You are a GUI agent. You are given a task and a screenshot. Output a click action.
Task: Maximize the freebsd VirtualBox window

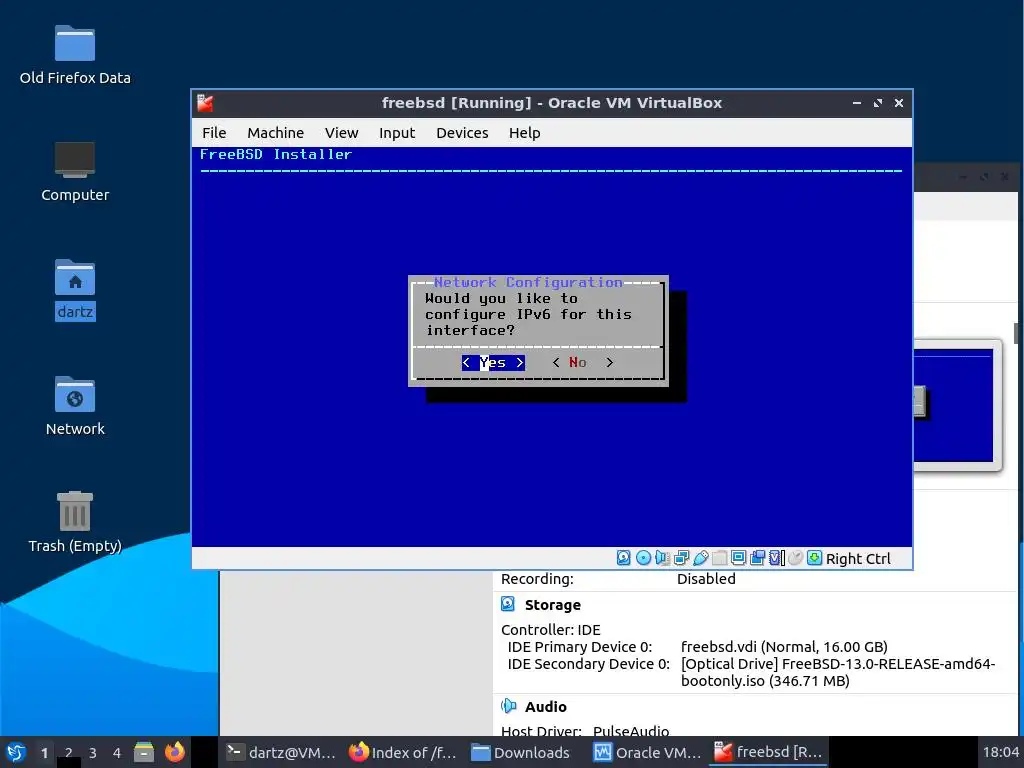[x=878, y=103]
